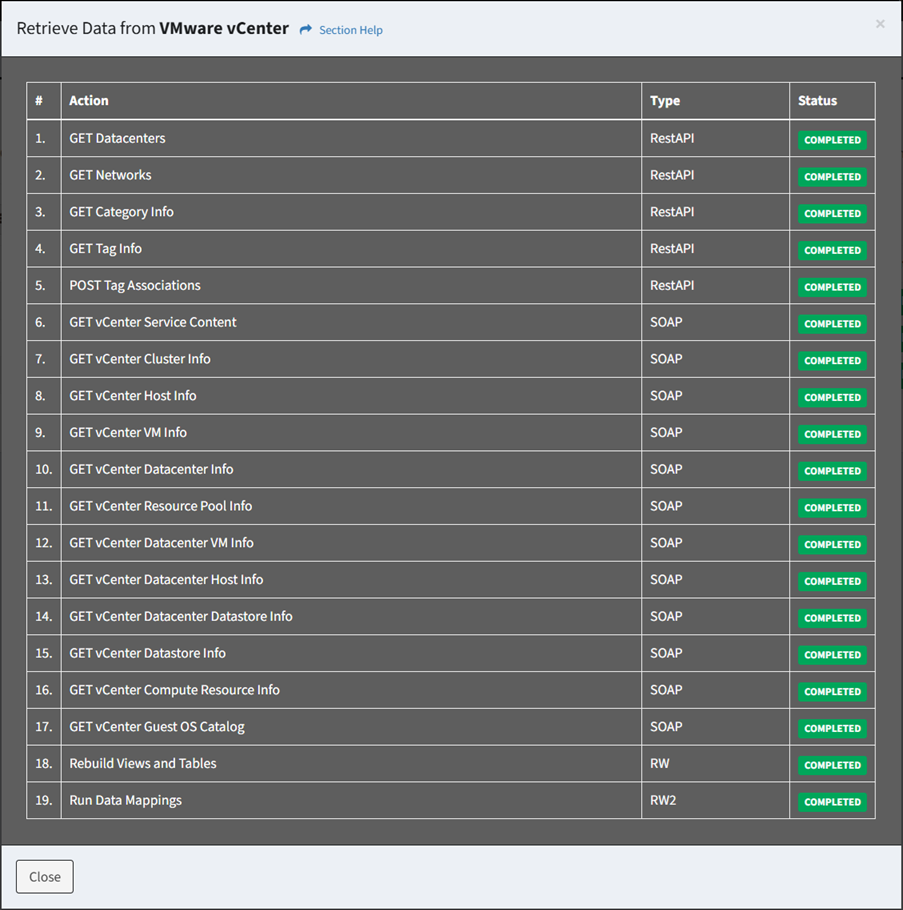Click the row number 10. cell
The width and height of the screenshot is (903, 910).
pyautogui.click(x=44, y=469)
